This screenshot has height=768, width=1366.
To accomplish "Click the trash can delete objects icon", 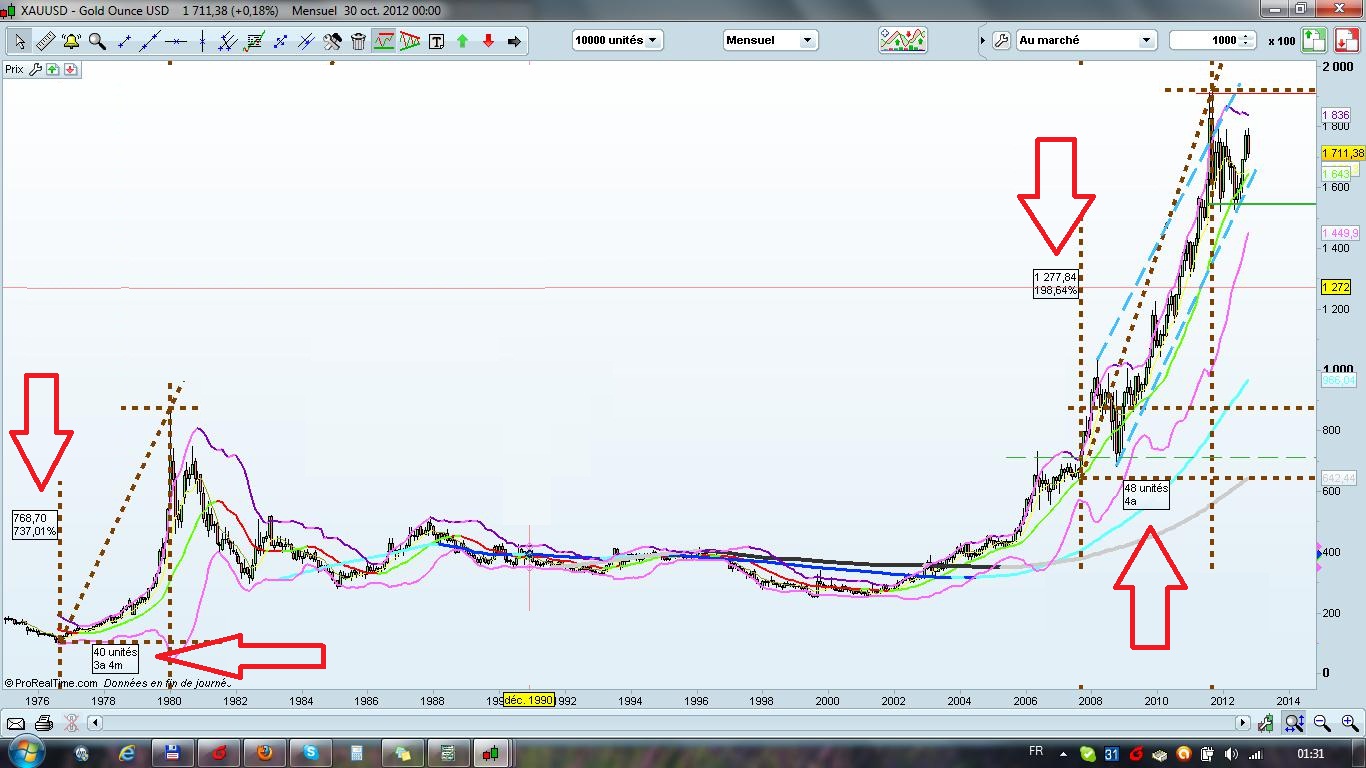I will click(358, 41).
